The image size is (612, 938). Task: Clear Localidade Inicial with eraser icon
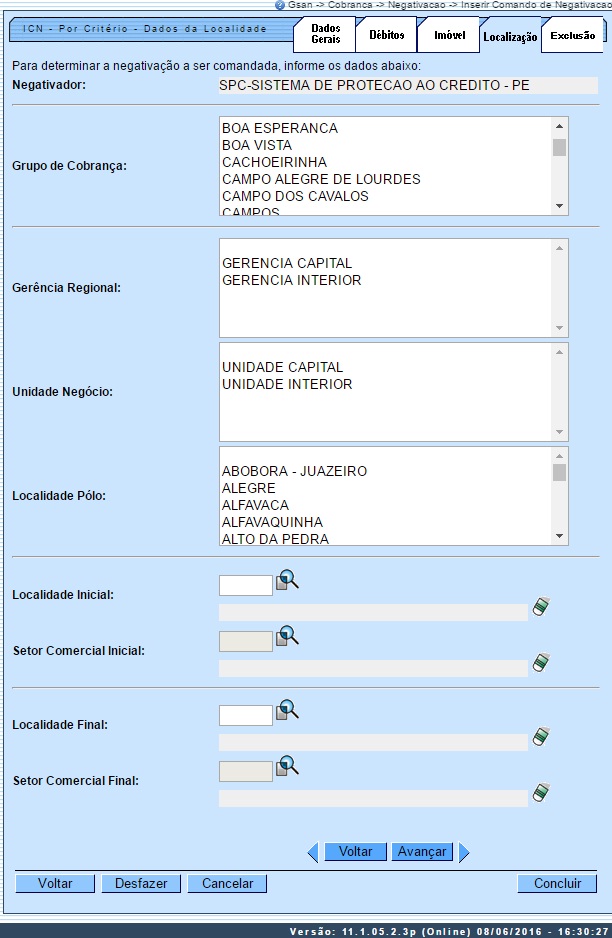point(541,607)
